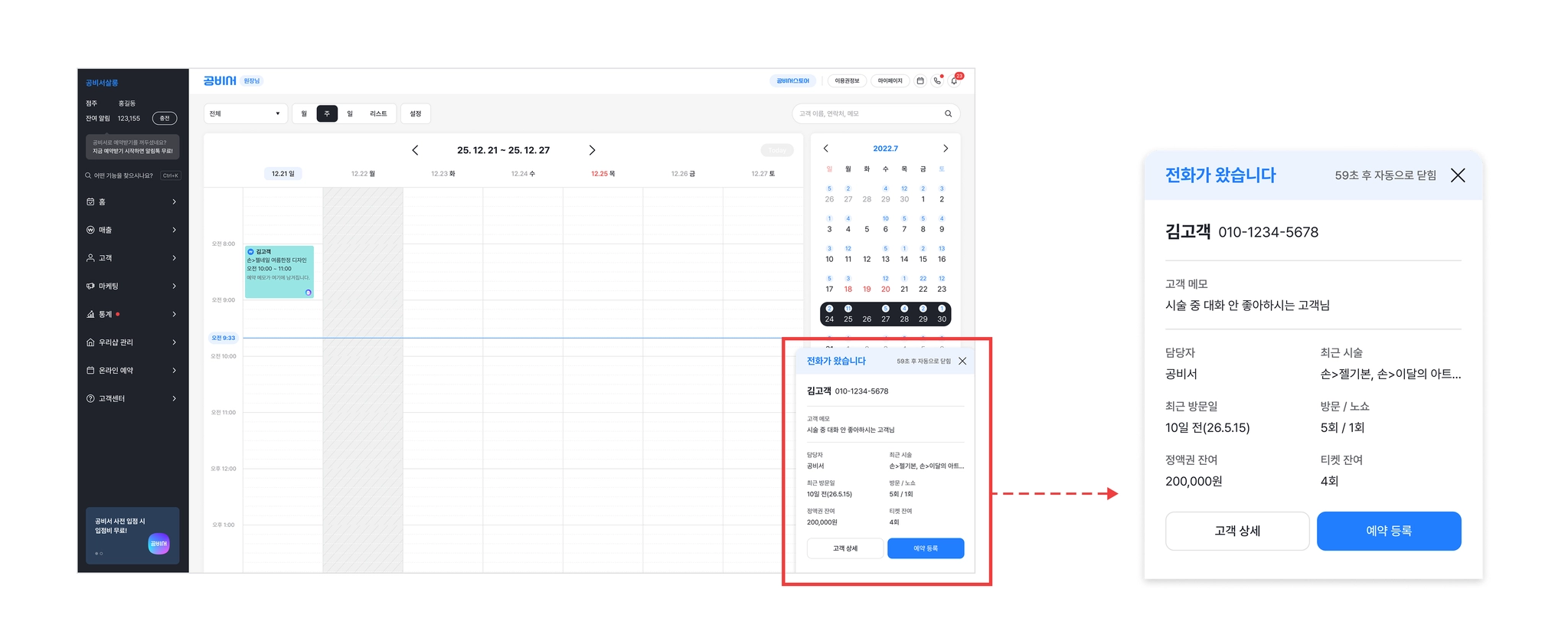Click 손>젤기본, 손>이달의 아트... in enlarged popup
This screenshot has width=1568, height=638.
click(1390, 374)
